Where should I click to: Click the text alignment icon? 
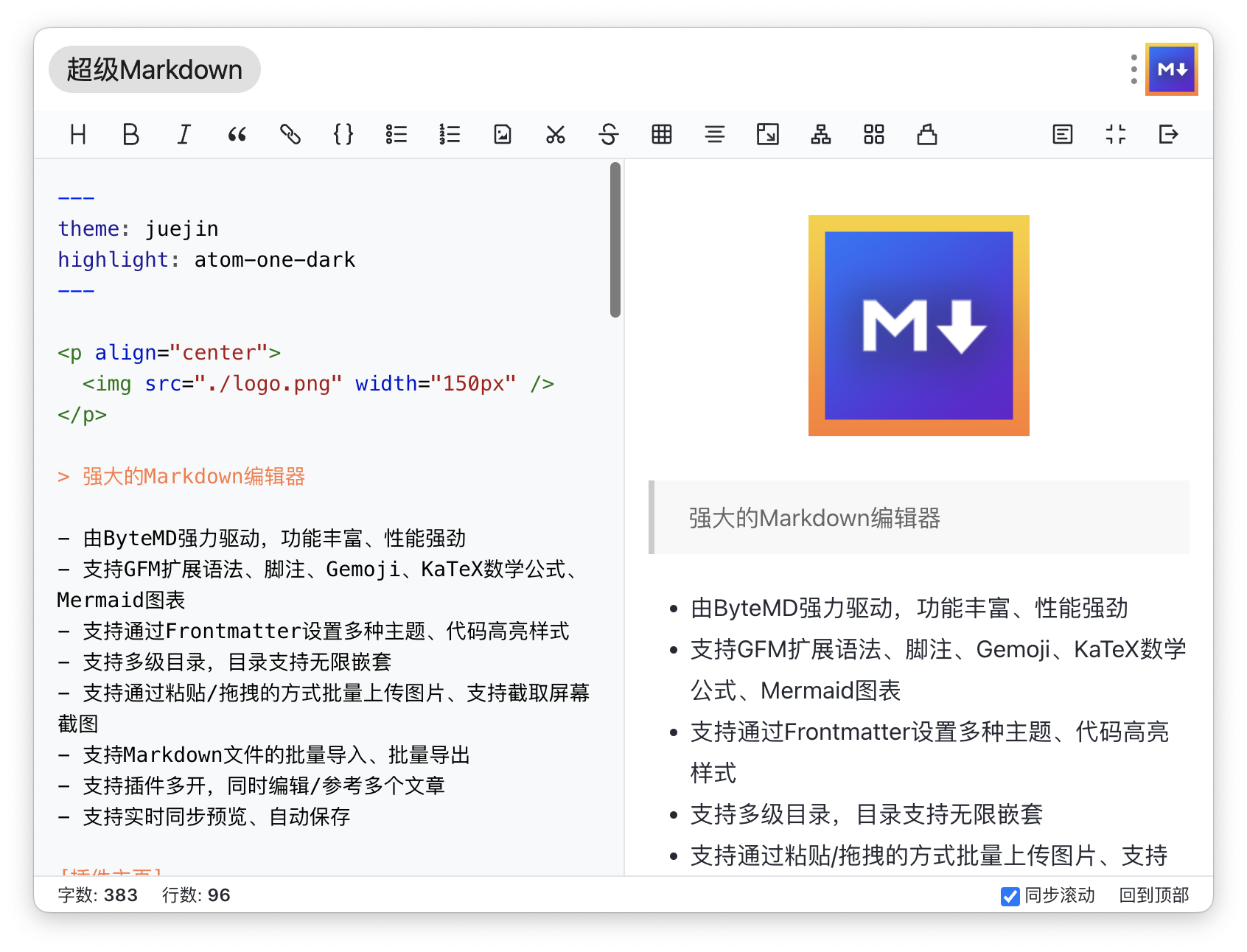(x=715, y=134)
